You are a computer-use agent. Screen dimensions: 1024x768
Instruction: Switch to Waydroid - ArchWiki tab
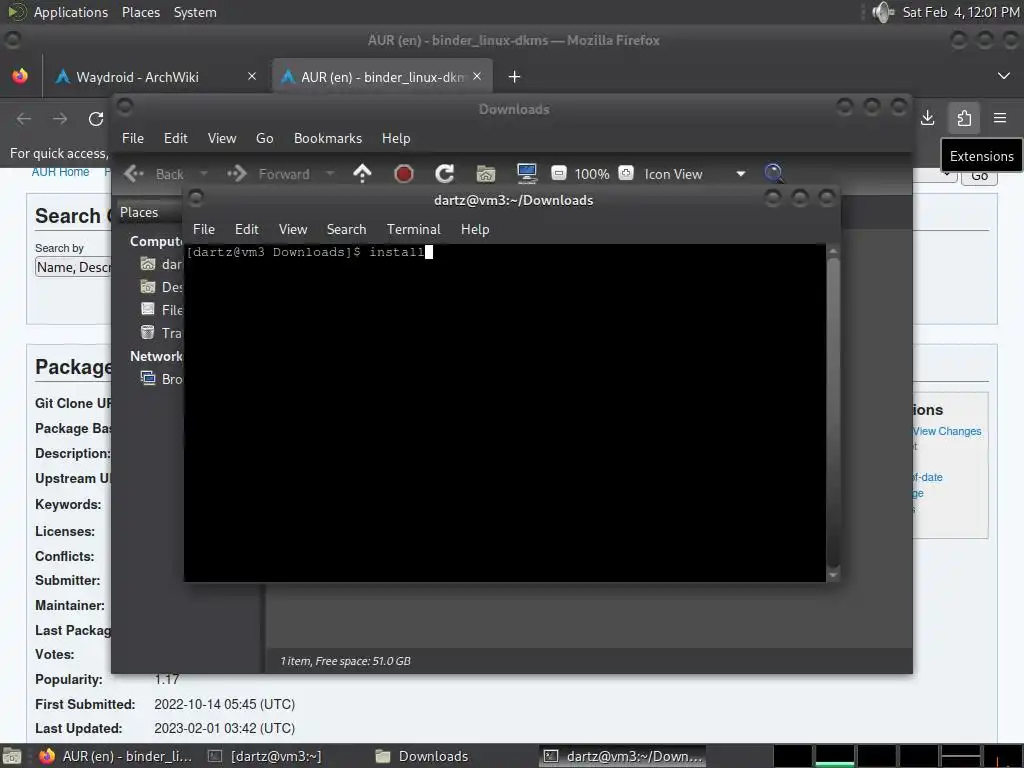click(137, 77)
